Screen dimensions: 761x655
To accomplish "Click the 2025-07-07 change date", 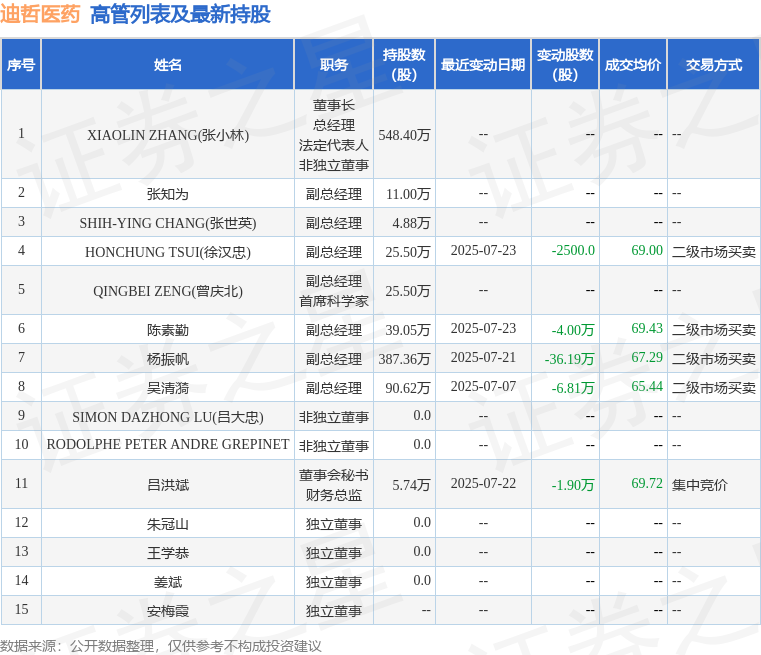I will pos(483,387).
